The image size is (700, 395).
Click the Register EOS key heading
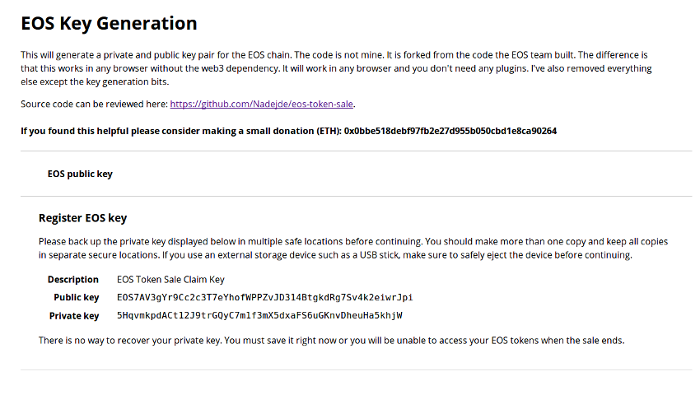[x=83, y=218]
